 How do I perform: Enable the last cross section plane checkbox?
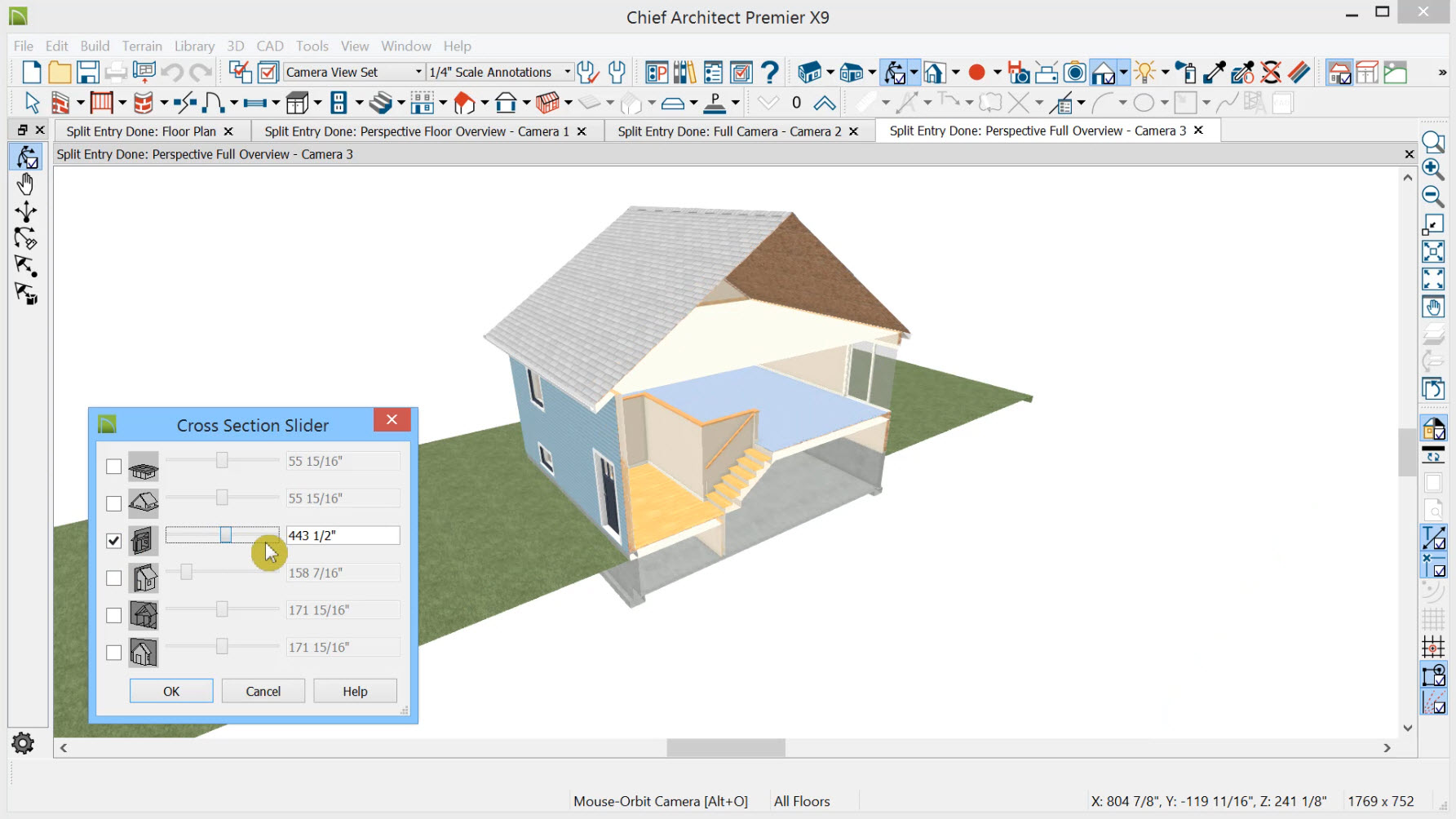114,653
